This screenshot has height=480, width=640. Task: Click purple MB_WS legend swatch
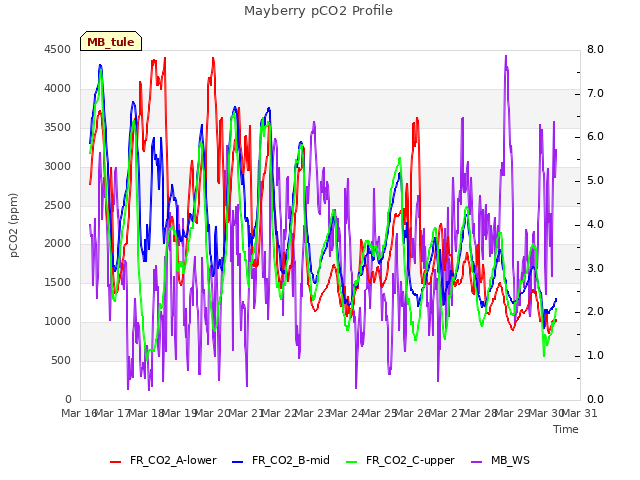click(476, 462)
